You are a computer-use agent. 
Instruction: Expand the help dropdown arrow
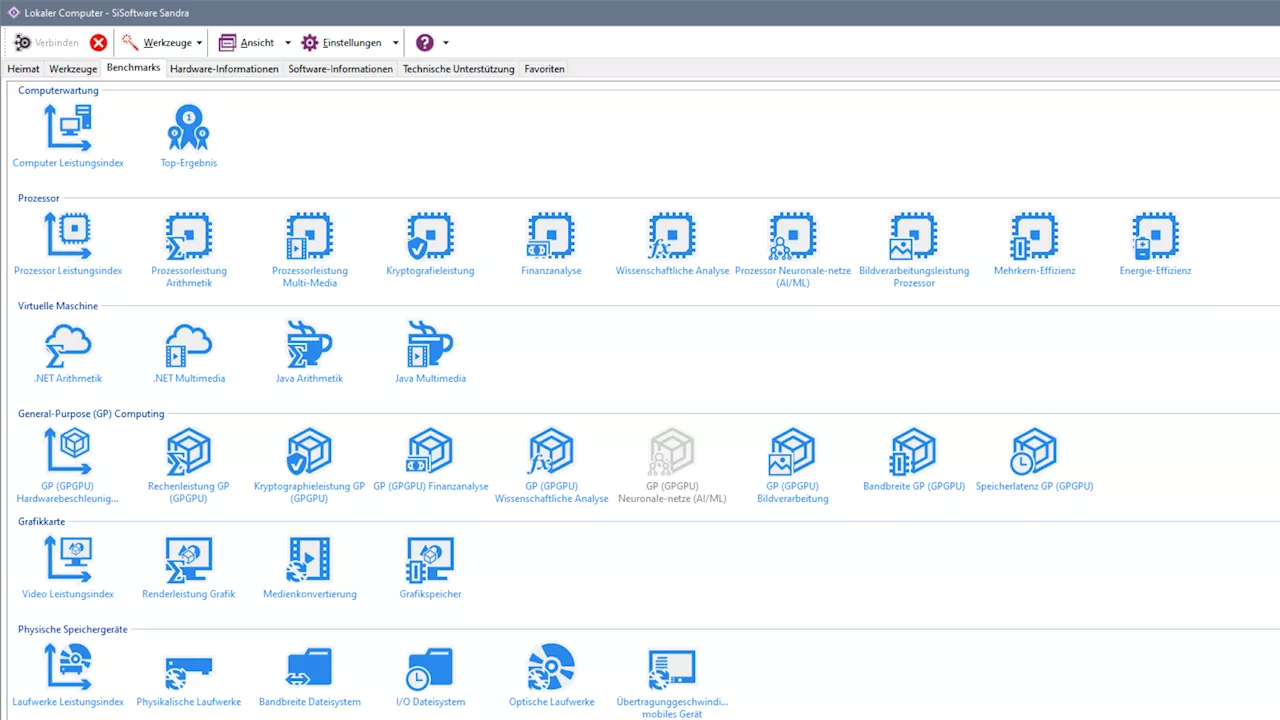click(x=446, y=43)
